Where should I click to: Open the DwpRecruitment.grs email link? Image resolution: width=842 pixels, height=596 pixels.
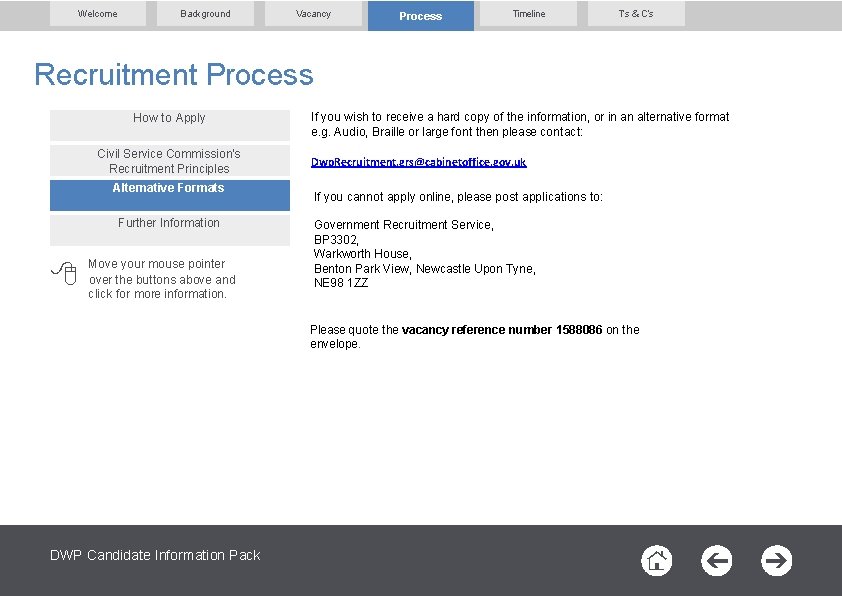(x=418, y=162)
